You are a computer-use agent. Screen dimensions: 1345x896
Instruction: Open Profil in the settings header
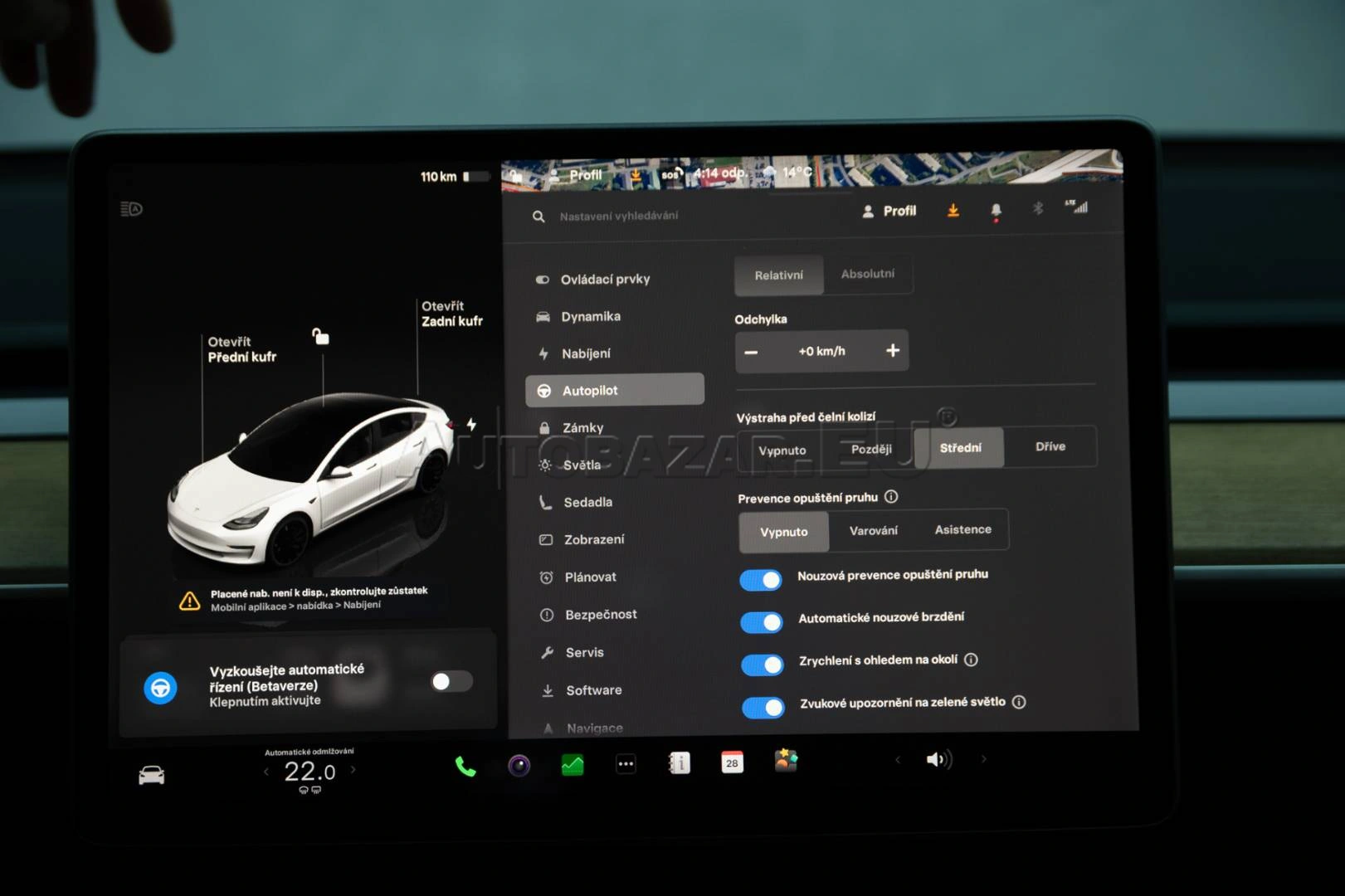point(889,211)
